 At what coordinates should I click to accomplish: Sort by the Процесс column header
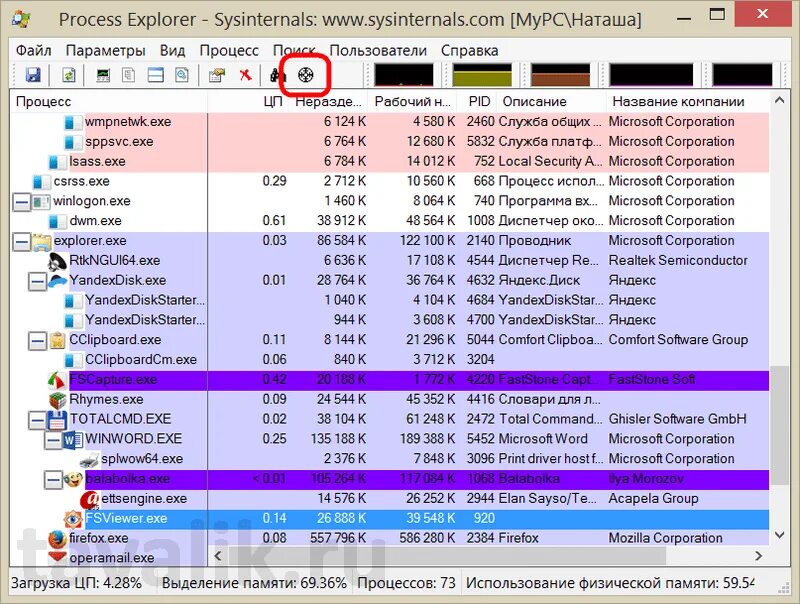[109, 102]
